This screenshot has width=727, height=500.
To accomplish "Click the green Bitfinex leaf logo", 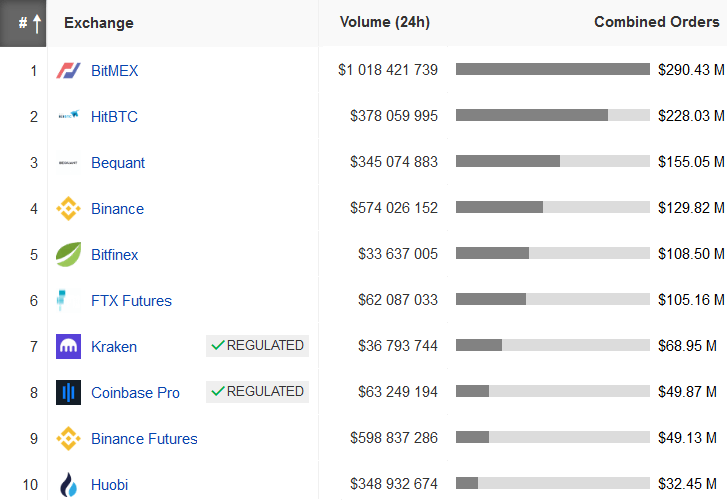I will [68, 255].
